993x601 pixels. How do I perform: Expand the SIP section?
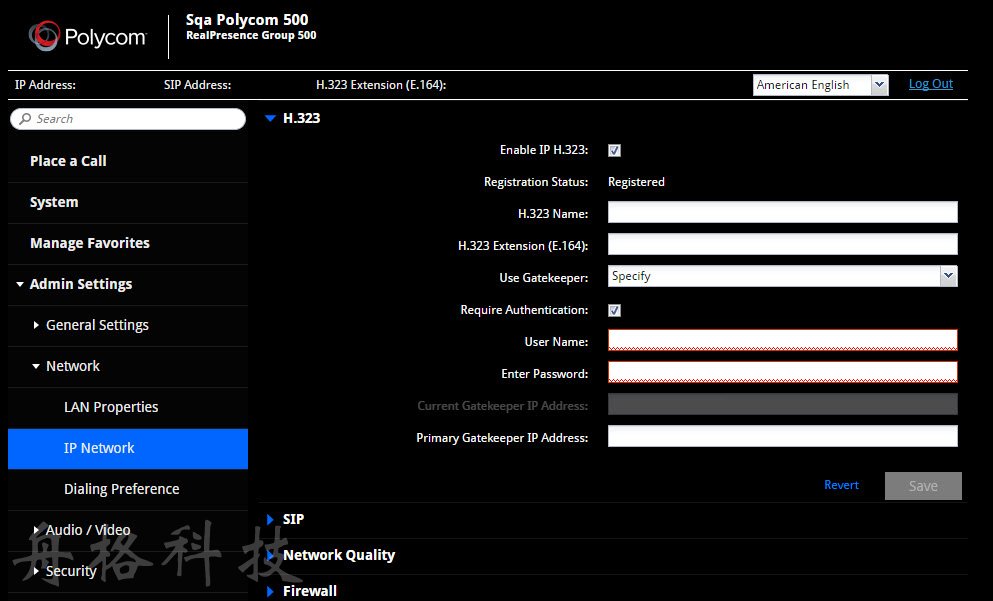[270, 519]
